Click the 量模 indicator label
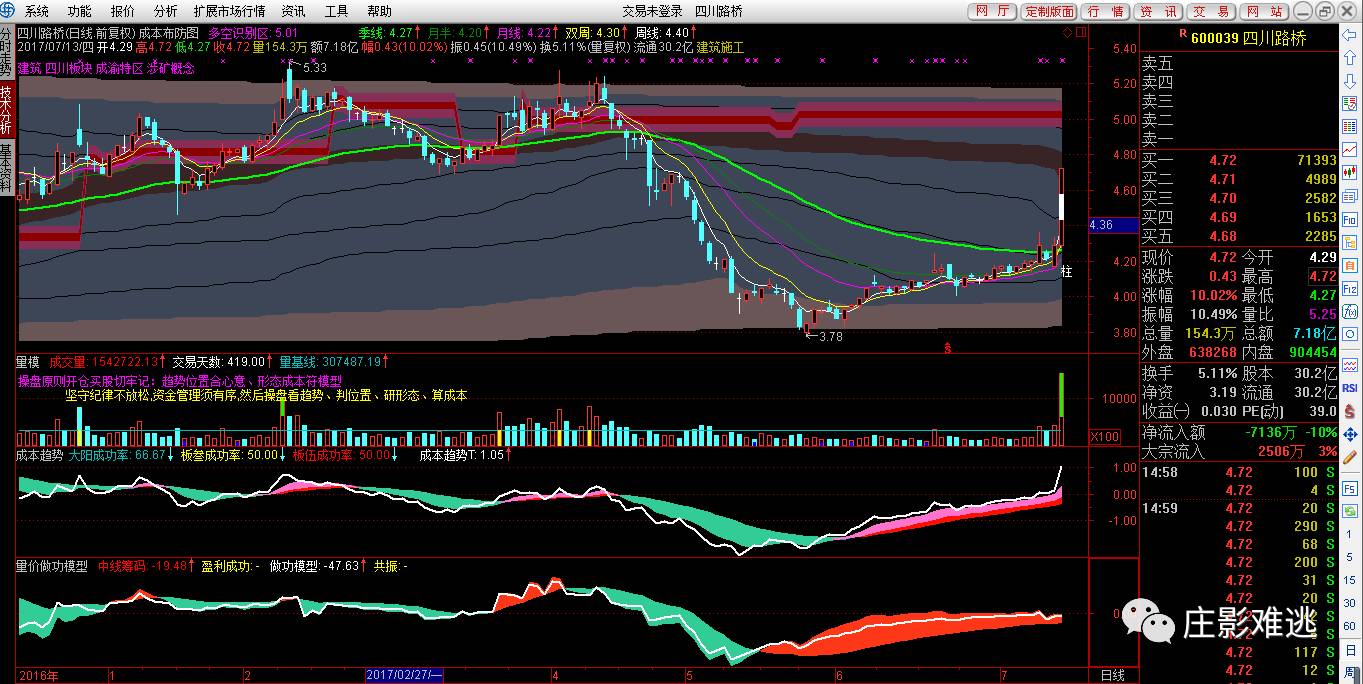This screenshot has height=684, width=1363. click(x=28, y=361)
